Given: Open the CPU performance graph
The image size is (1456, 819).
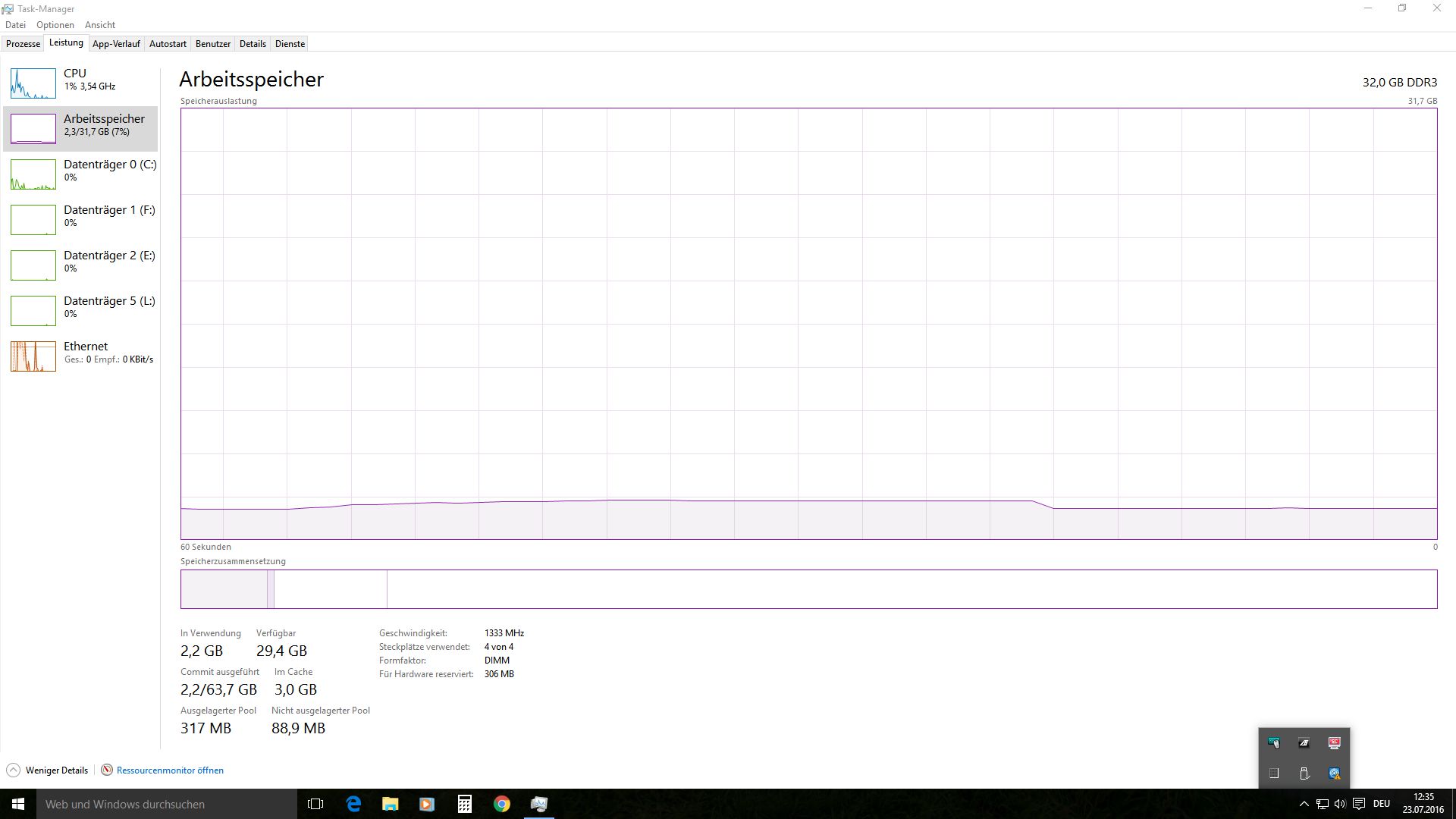Looking at the screenshot, I should pyautogui.click(x=33, y=83).
